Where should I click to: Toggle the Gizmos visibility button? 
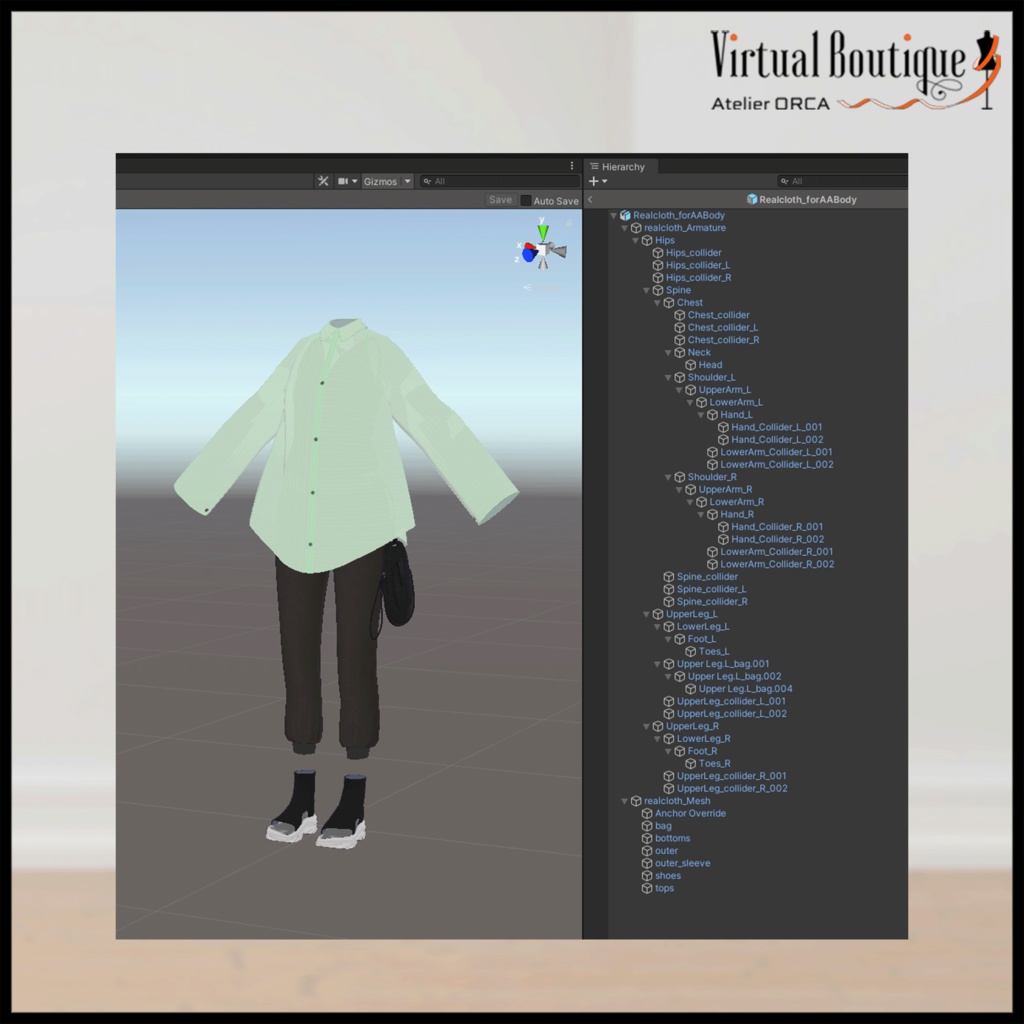click(380, 181)
